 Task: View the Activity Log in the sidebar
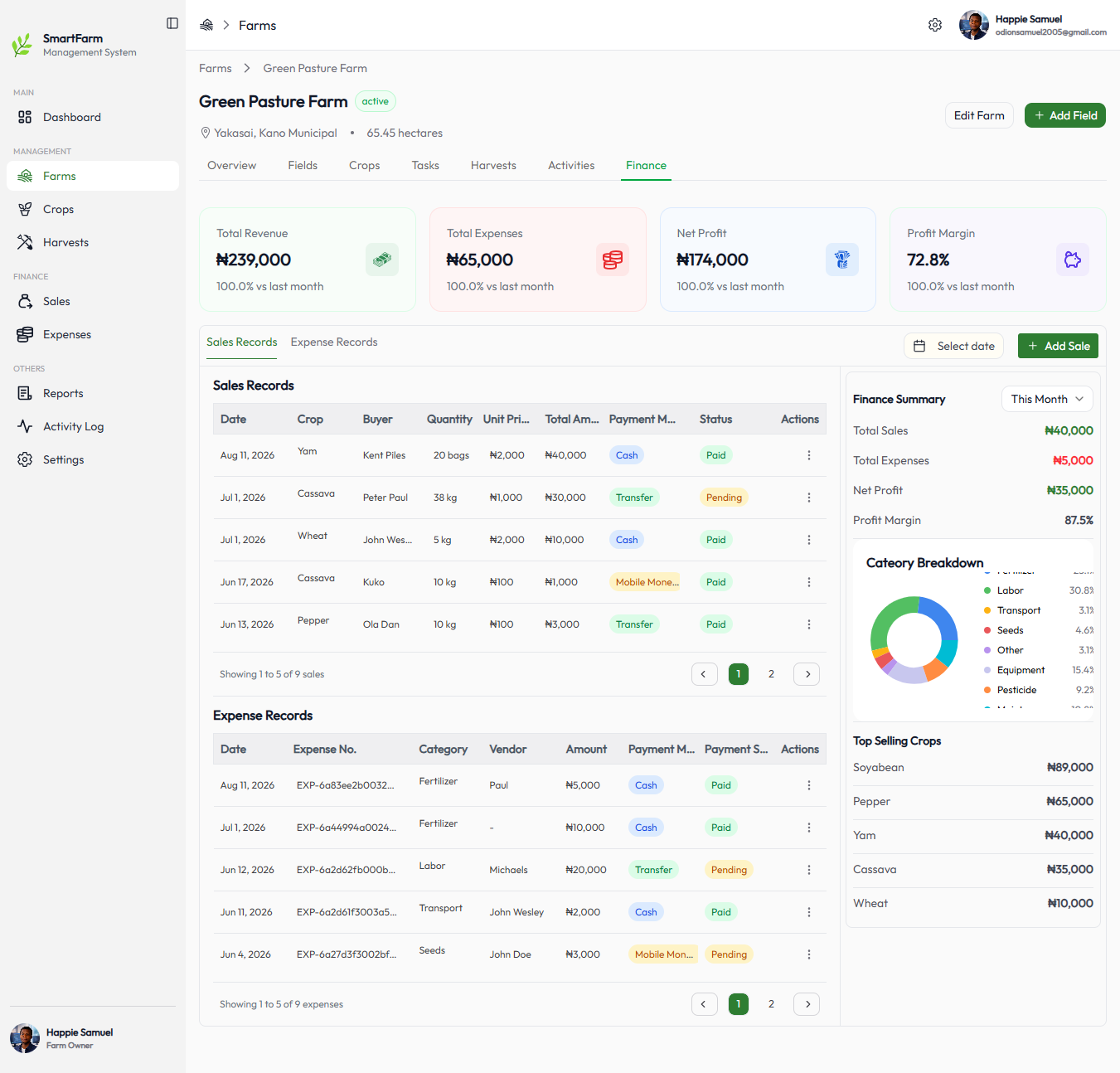point(93,426)
